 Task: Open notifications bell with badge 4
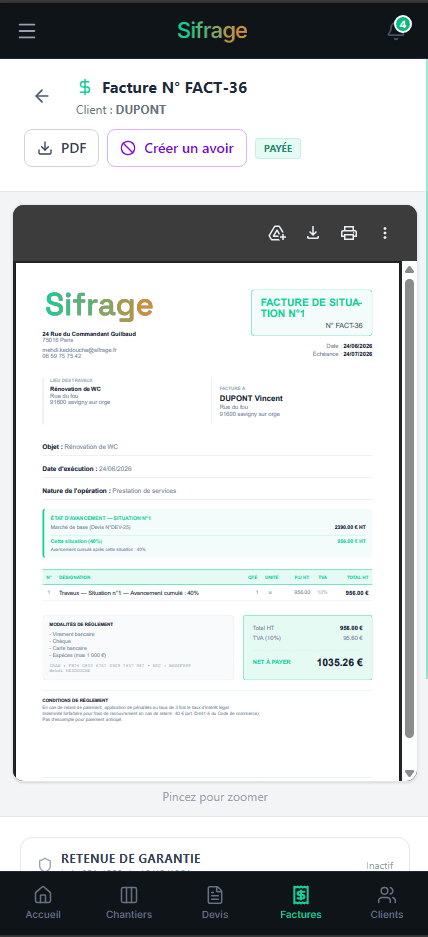click(x=397, y=29)
